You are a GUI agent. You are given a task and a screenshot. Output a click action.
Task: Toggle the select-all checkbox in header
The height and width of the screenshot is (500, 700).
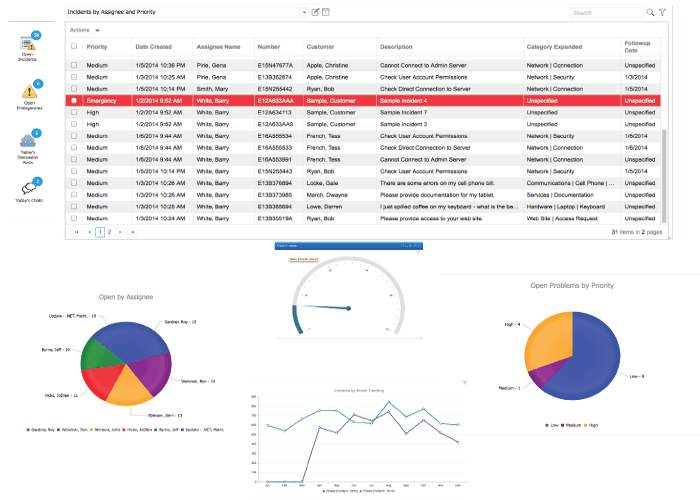click(x=74, y=46)
